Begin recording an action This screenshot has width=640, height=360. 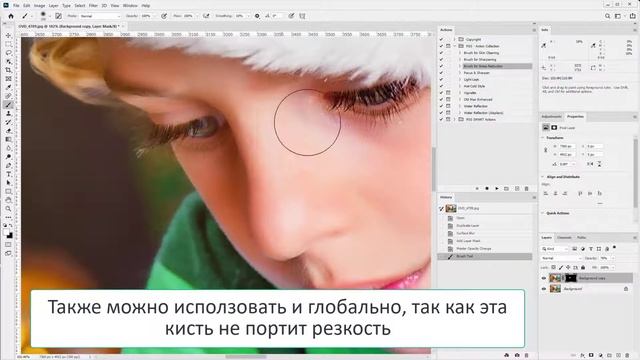tap(487, 189)
